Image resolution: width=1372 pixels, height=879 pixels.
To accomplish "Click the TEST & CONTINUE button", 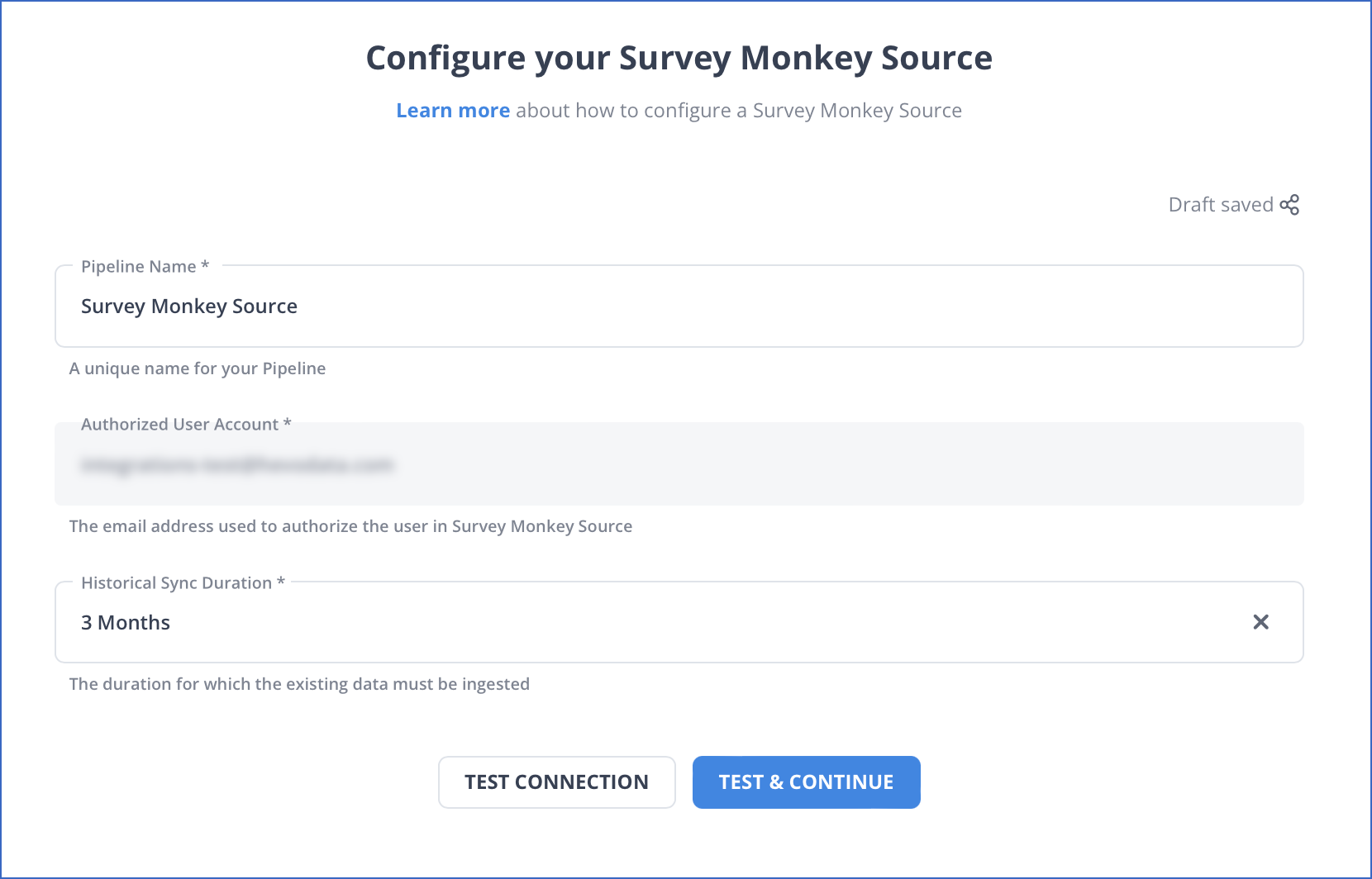I will (806, 782).
